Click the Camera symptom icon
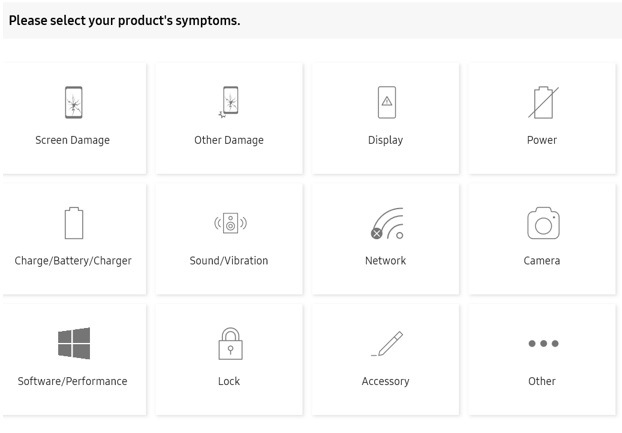622x433 pixels. coord(543,223)
